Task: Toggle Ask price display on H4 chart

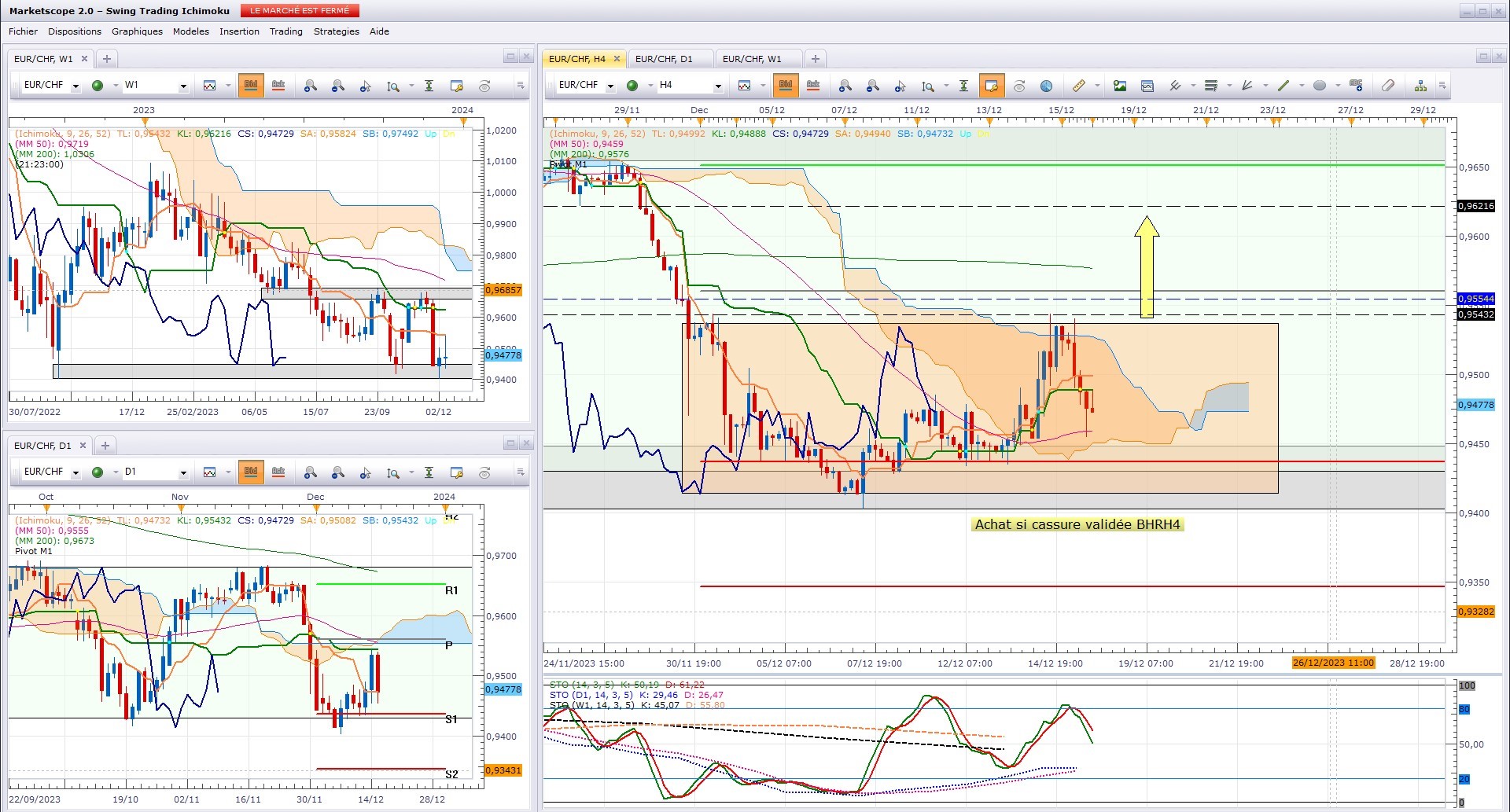Action: (x=813, y=85)
